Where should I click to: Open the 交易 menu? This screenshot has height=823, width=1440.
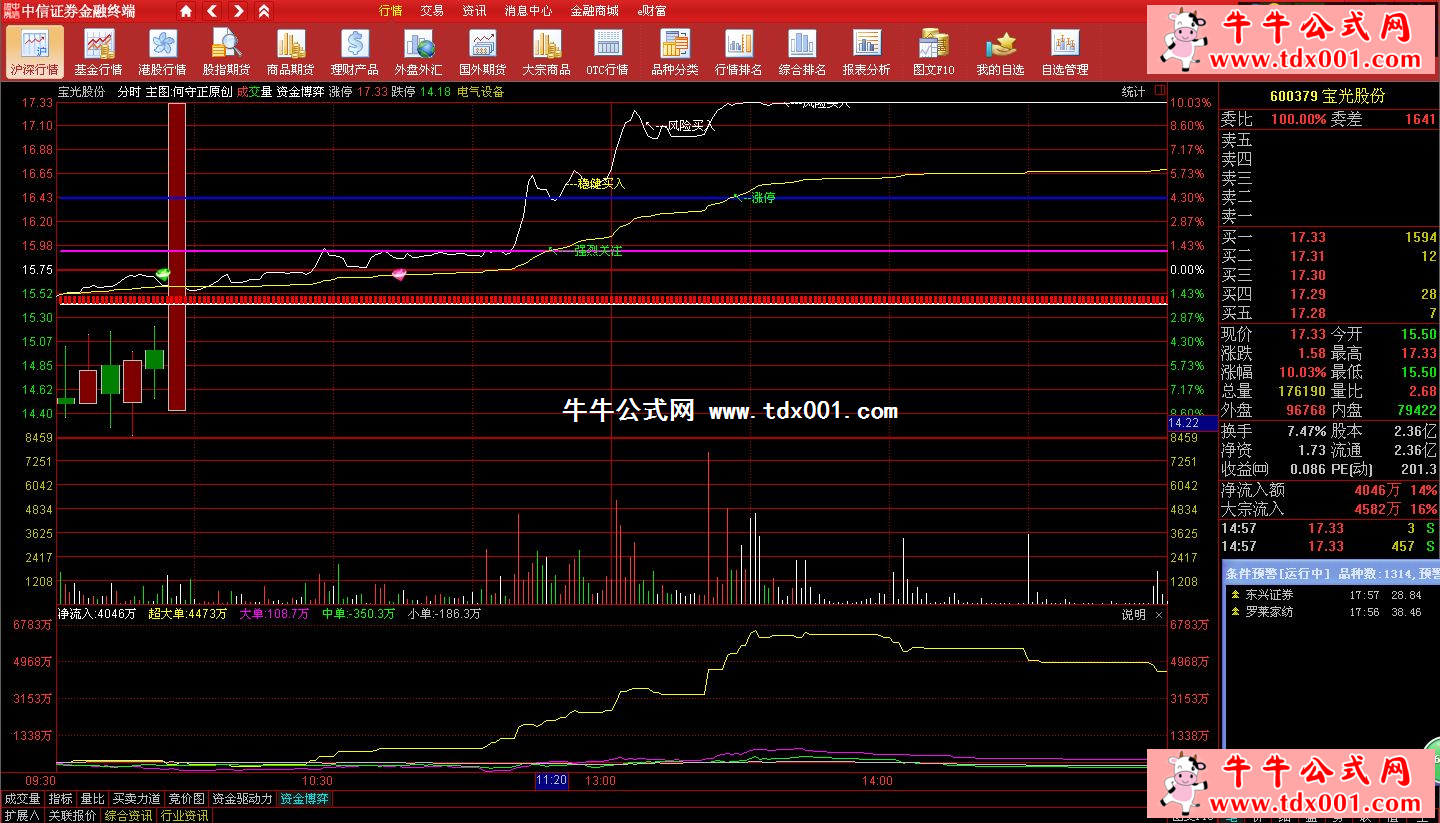(432, 11)
